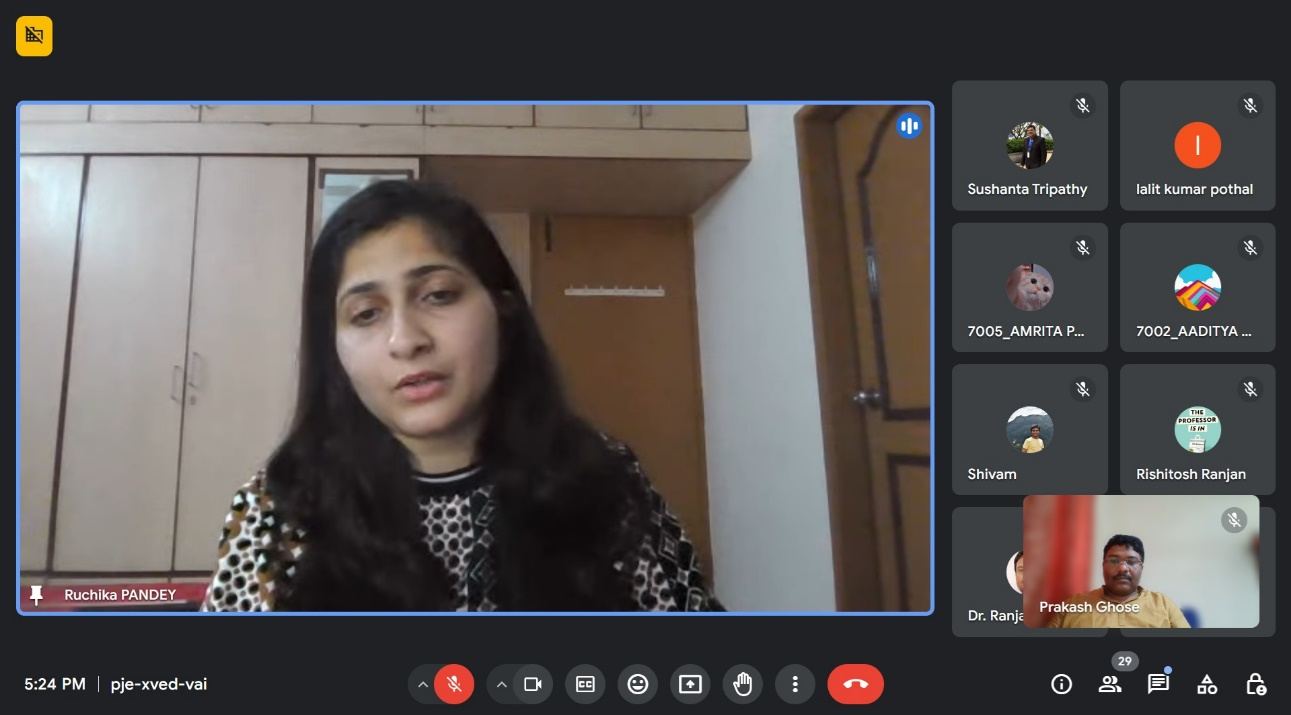Image resolution: width=1291 pixels, height=715 pixels.
Task: Click Prakash Ghose self-view video
Action: pos(1140,562)
